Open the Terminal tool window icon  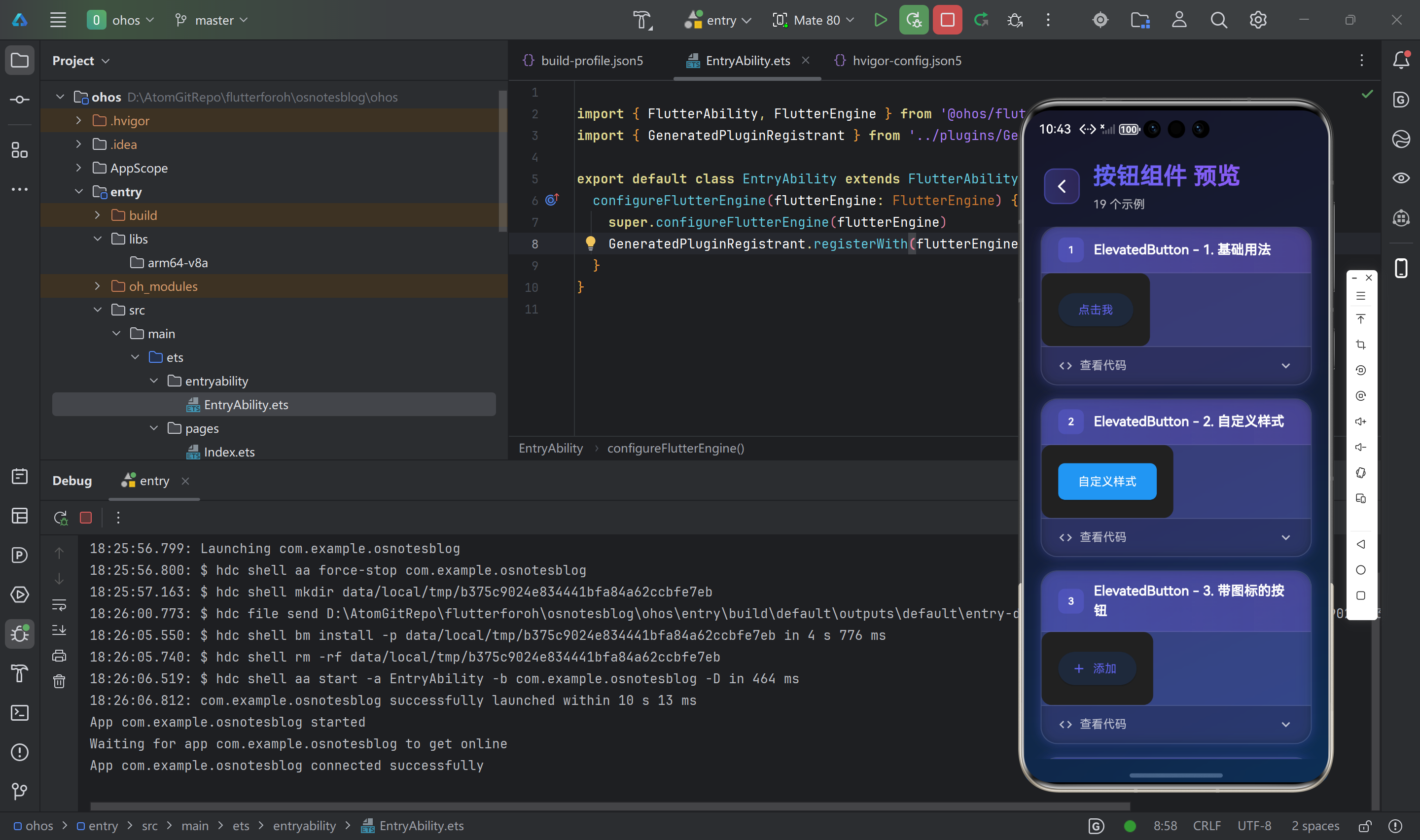[x=20, y=713]
